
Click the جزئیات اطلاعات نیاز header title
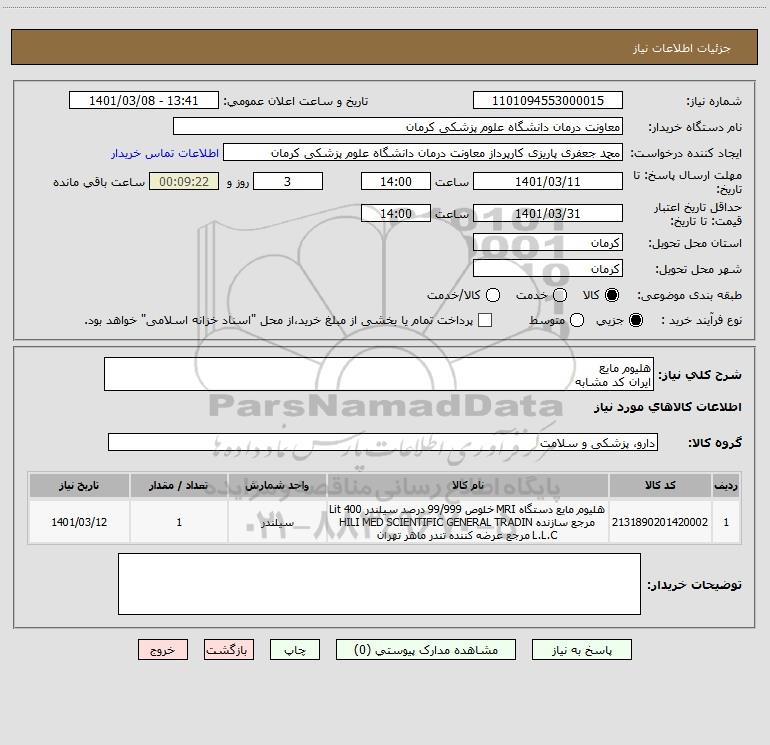click(681, 48)
